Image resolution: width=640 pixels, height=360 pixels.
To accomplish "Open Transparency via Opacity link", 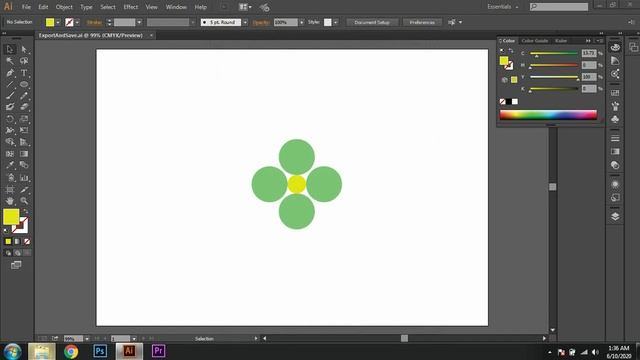I will 261,22.
